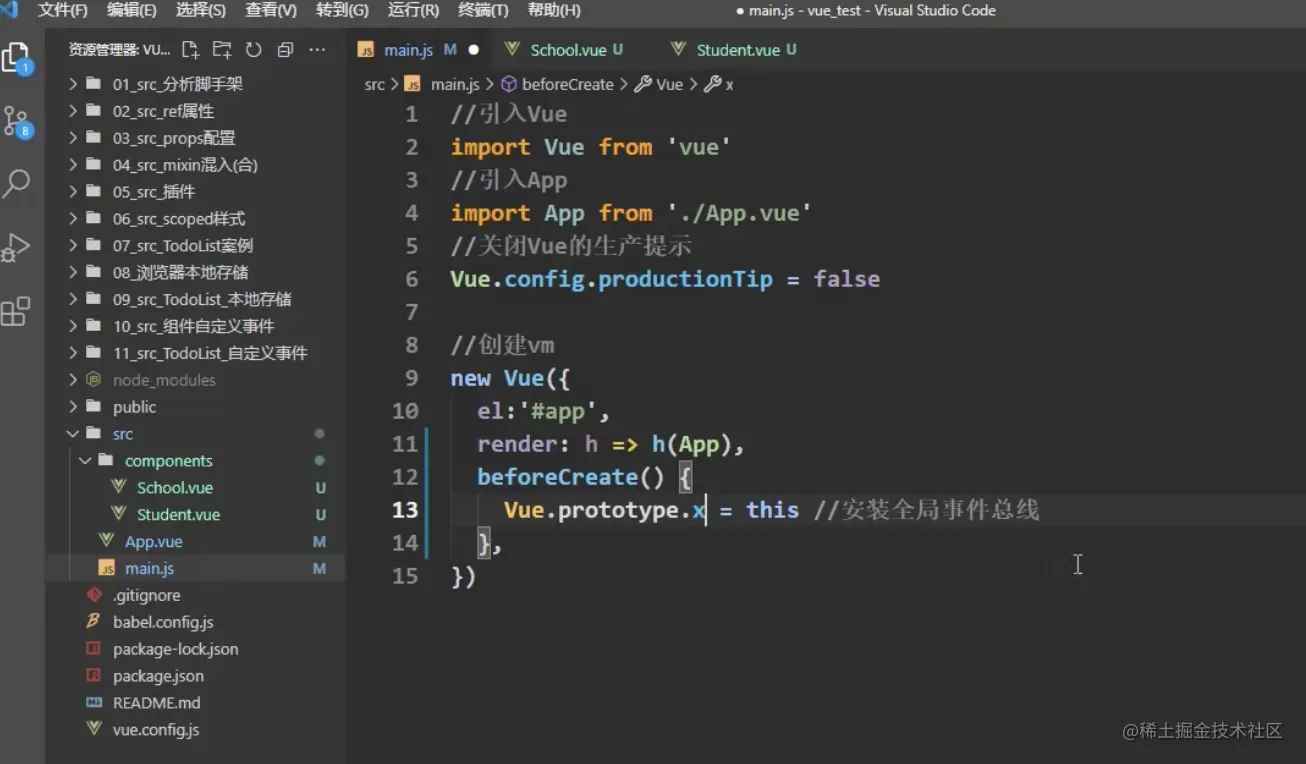Screen dimensions: 1306x764
Task: Open the Extensions view
Action: 16,311
